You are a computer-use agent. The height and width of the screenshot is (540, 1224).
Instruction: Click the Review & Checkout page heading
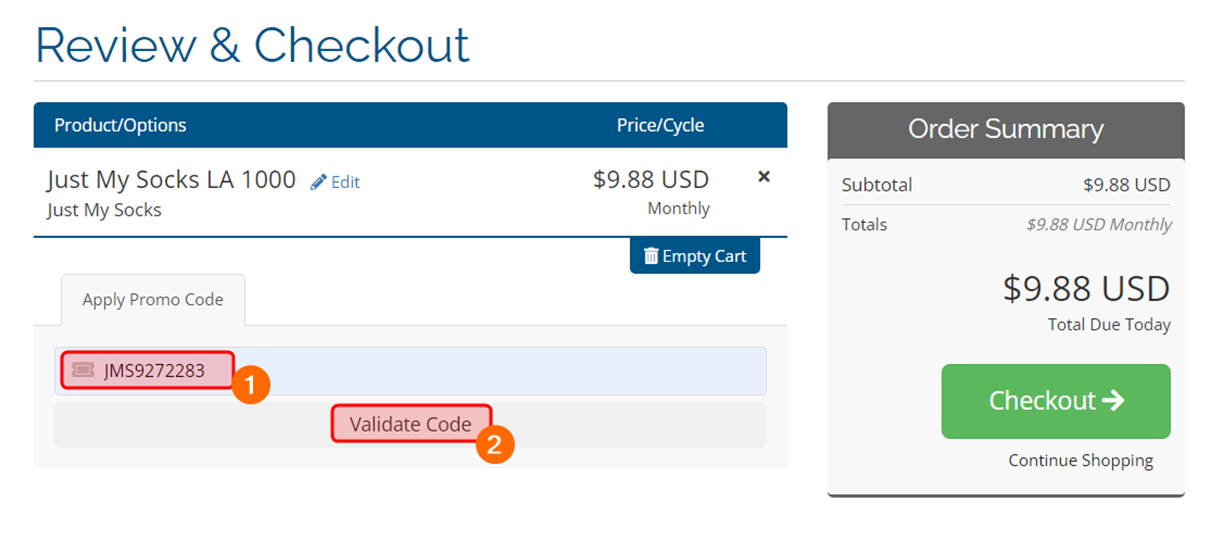252,45
